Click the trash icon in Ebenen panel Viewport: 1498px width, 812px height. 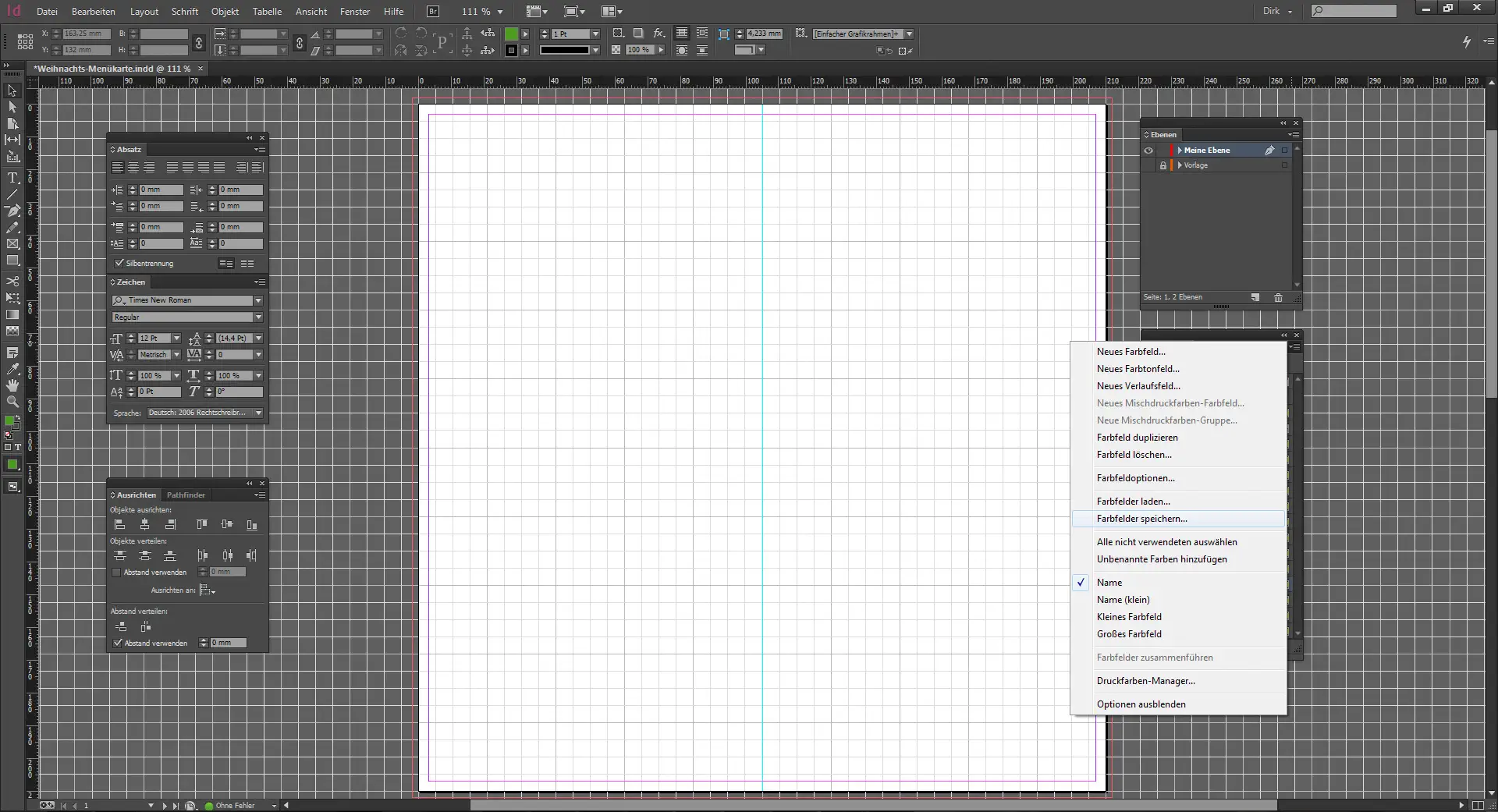click(1278, 297)
